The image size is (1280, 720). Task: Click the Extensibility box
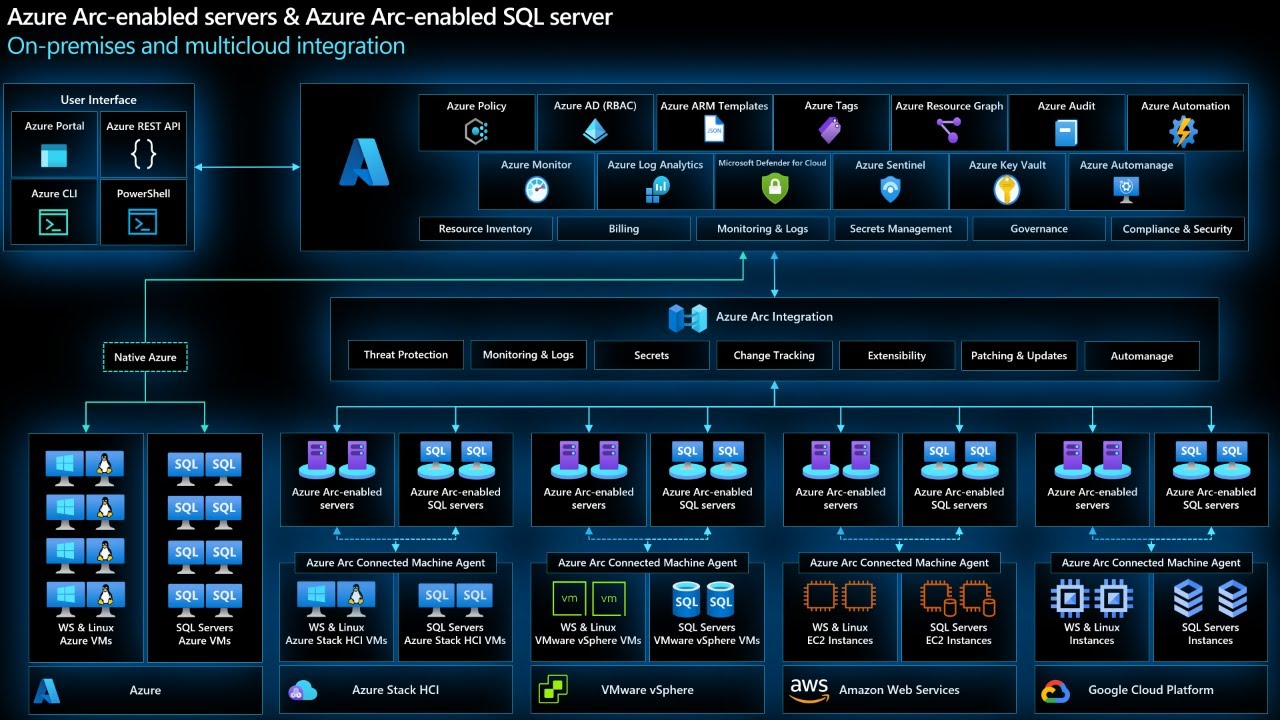(x=897, y=355)
